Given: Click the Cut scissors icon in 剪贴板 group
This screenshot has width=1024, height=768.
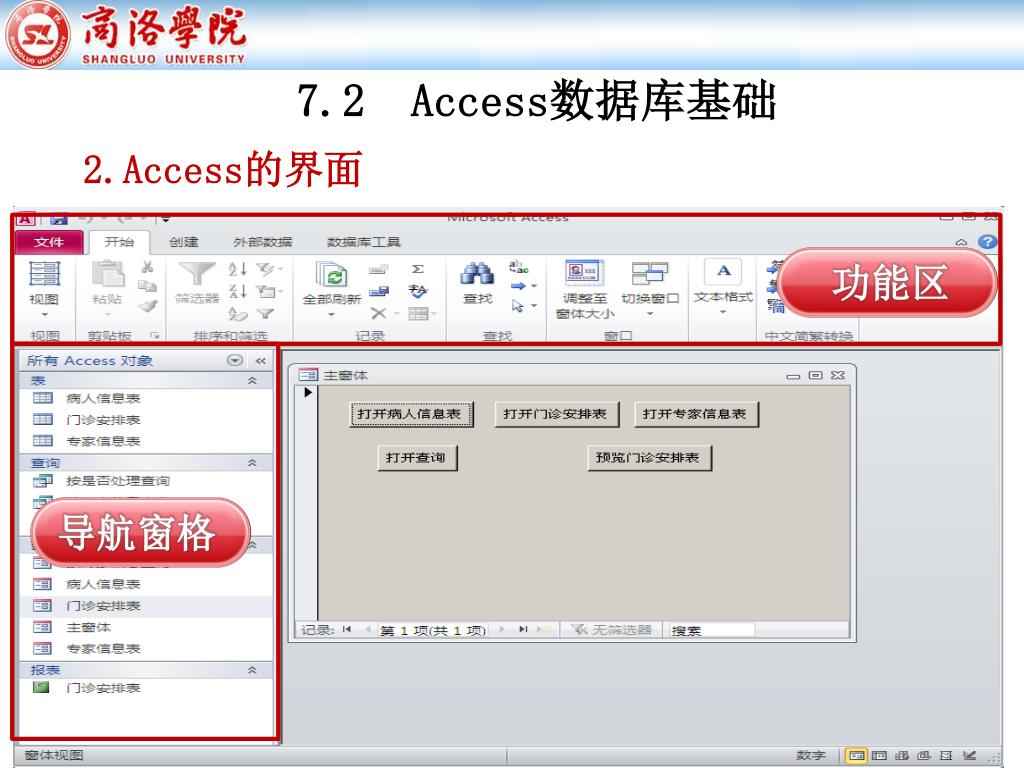Looking at the screenshot, I should 147,266.
